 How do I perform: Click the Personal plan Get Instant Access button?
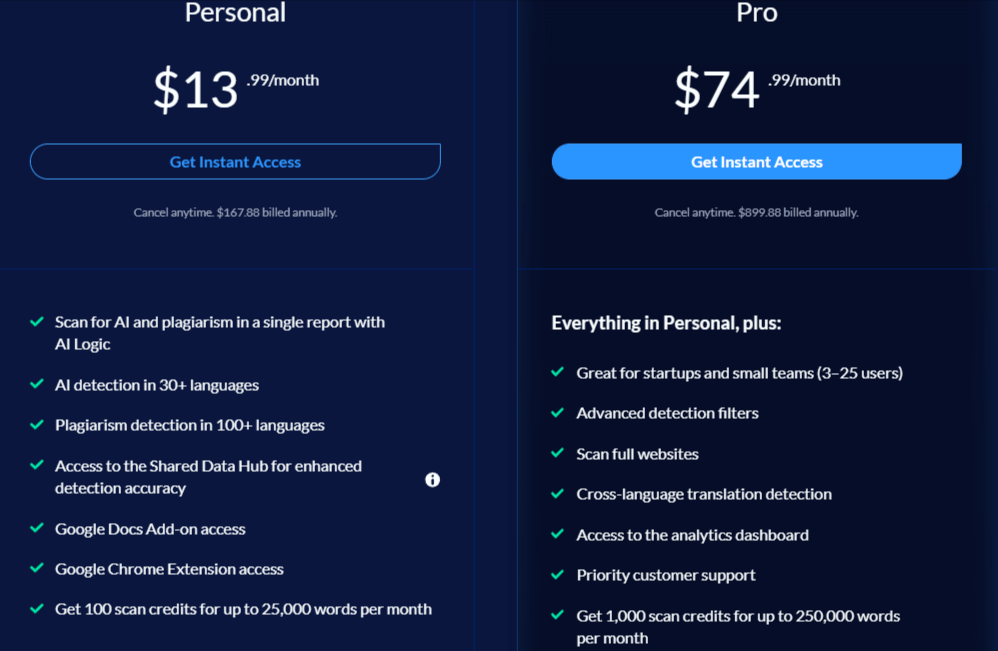click(235, 162)
